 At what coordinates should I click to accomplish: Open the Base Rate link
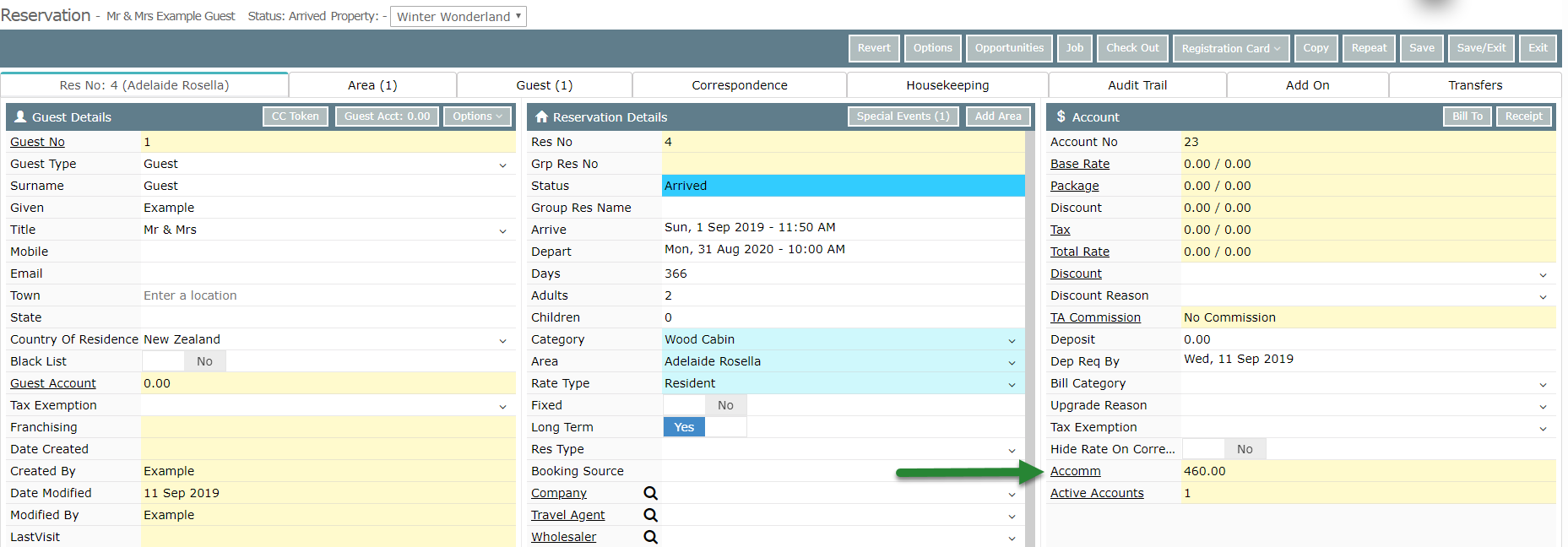point(1080,164)
